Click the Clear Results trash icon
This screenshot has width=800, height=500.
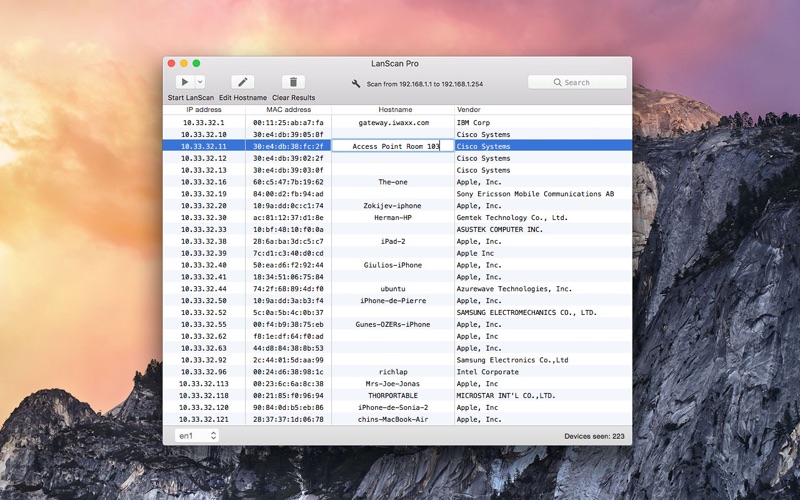(x=293, y=82)
